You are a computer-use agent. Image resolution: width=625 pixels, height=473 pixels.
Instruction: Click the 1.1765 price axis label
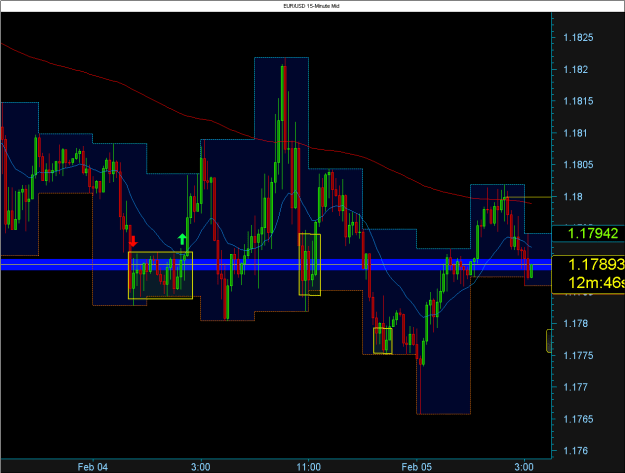pyautogui.click(x=578, y=419)
